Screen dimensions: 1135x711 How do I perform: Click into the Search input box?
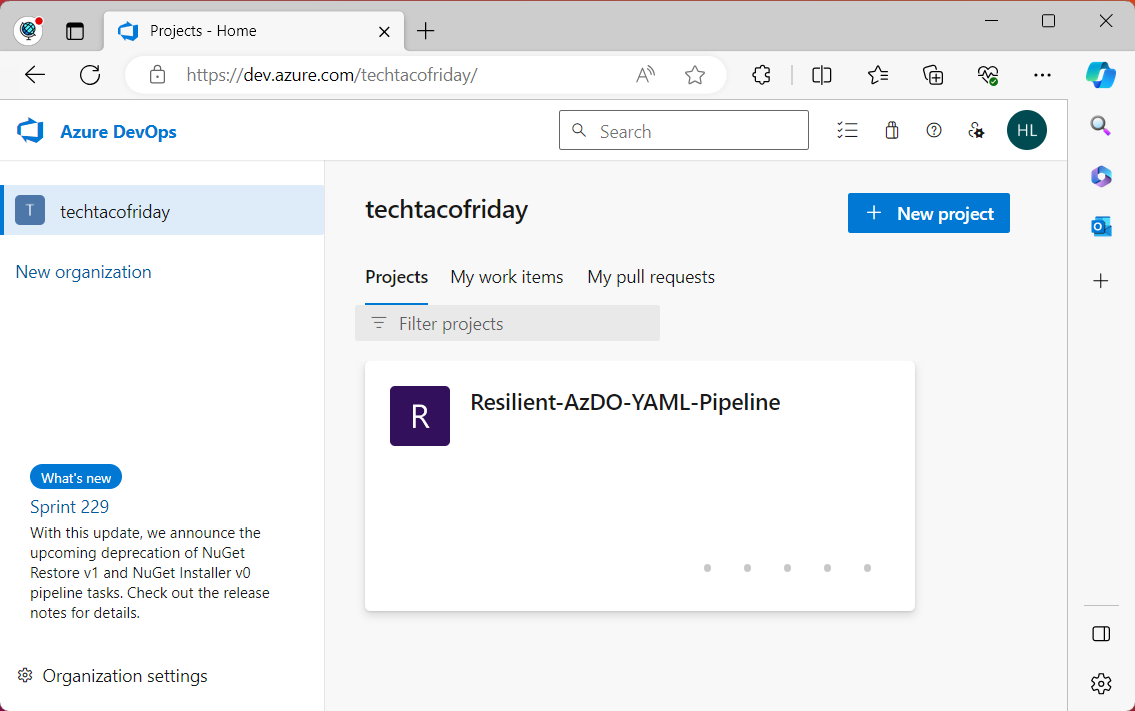point(683,130)
